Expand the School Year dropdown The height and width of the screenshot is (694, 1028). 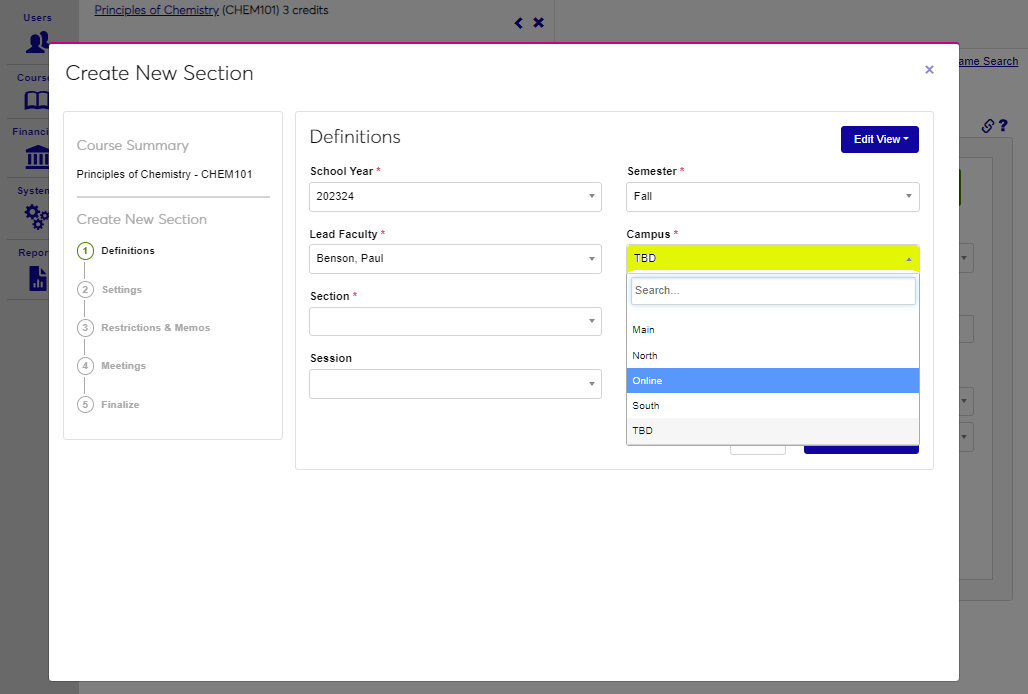click(x=455, y=197)
